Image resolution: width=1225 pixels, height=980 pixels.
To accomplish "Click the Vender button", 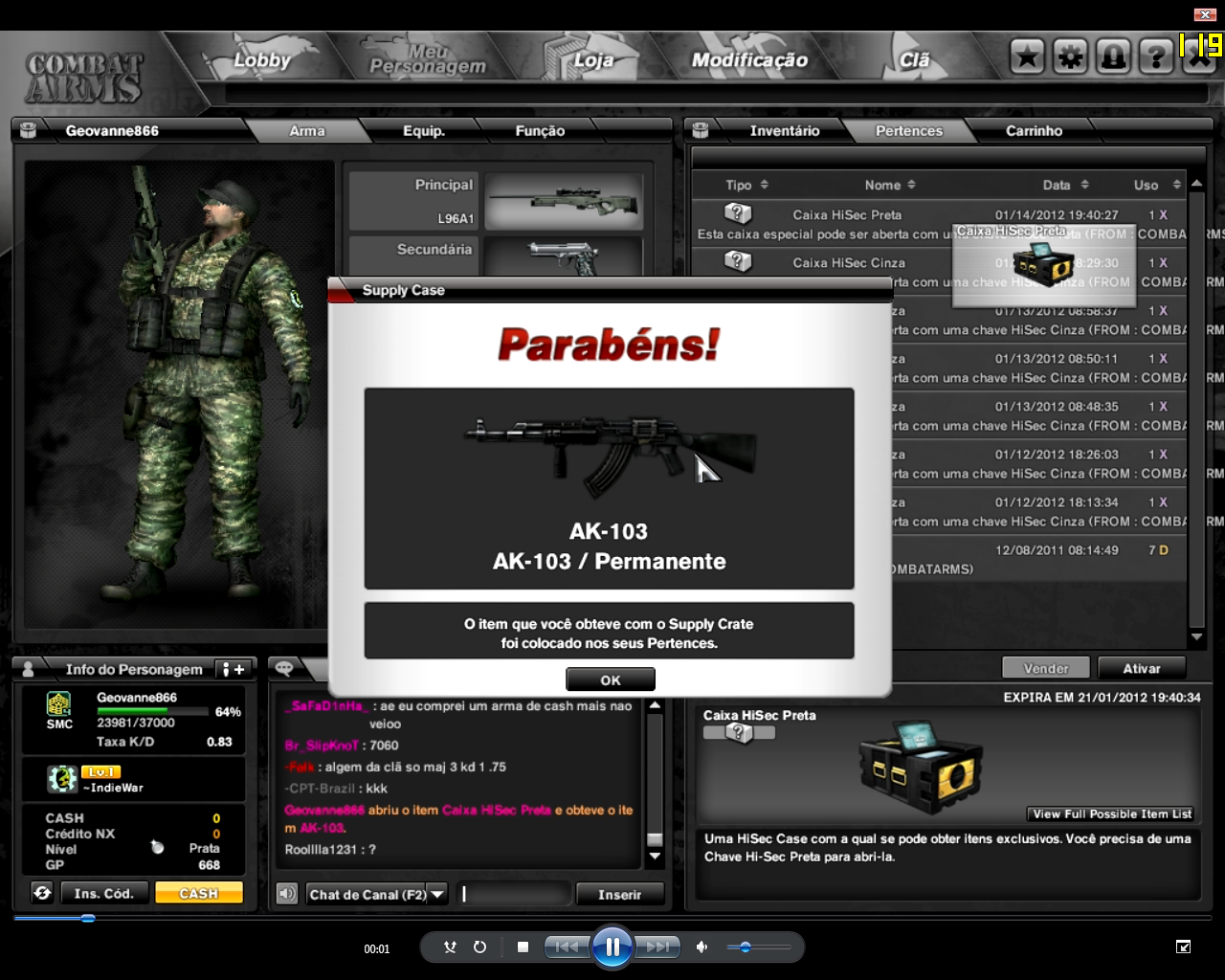I will point(1046,668).
